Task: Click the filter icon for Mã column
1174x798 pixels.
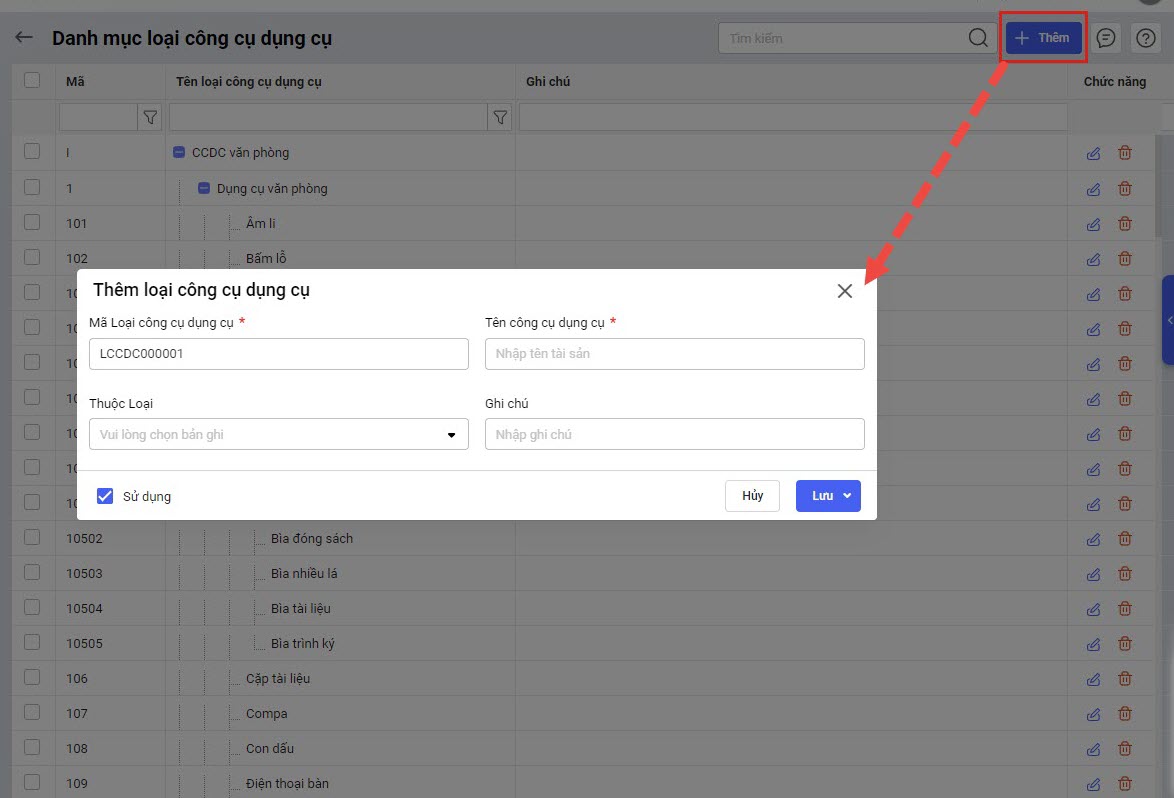Action: click(x=150, y=118)
